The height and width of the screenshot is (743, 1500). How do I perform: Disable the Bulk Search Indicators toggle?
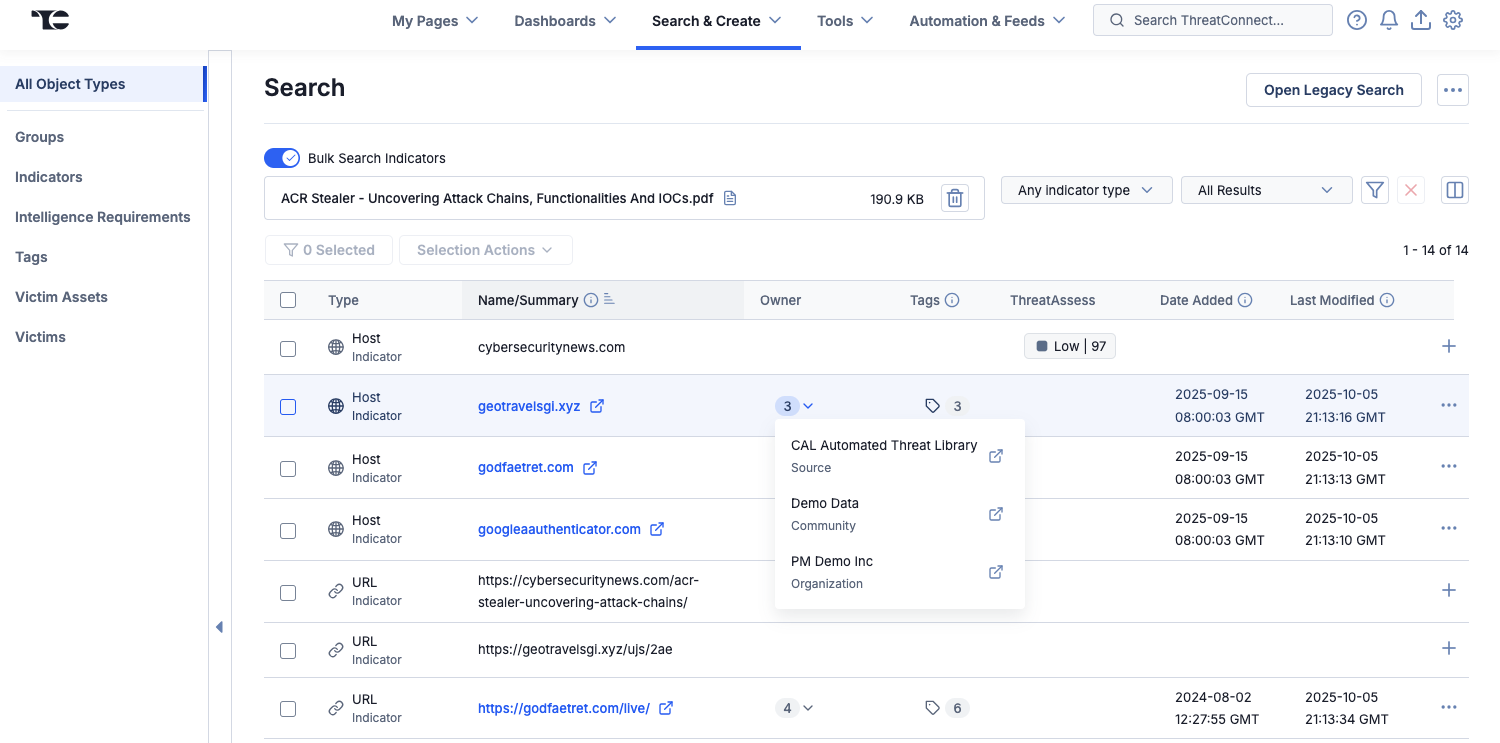click(282, 158)
